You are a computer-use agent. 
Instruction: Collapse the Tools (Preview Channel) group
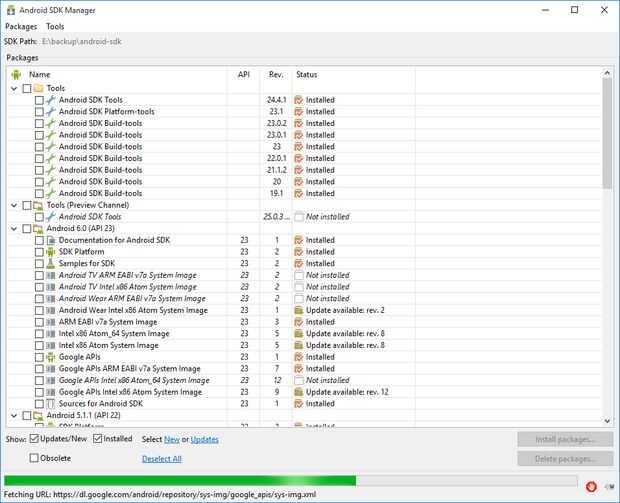pos(14,205)
